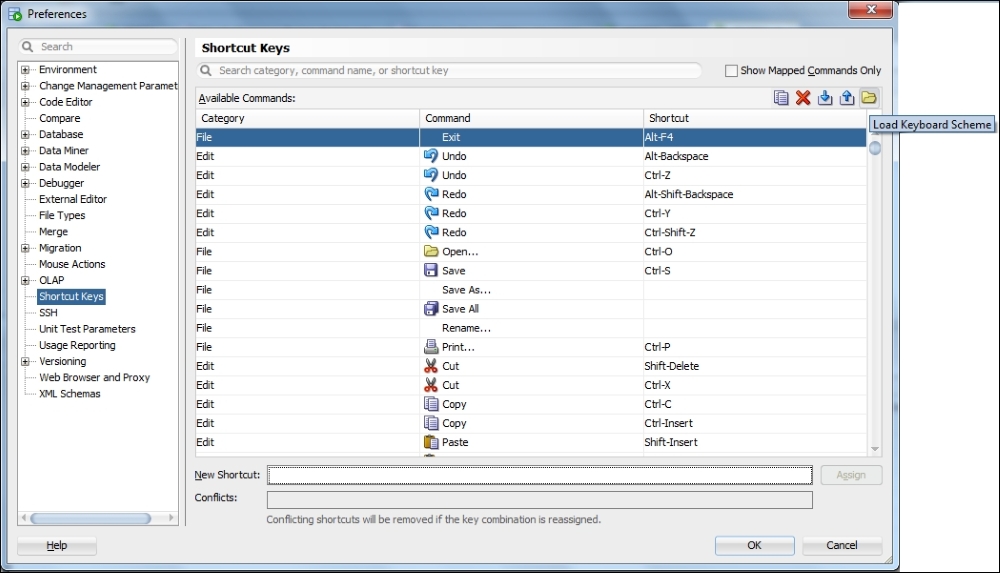Select File Types preference
Viewport: 1000px width, 573px height.
pyautogui.click(x=62, y=215)
